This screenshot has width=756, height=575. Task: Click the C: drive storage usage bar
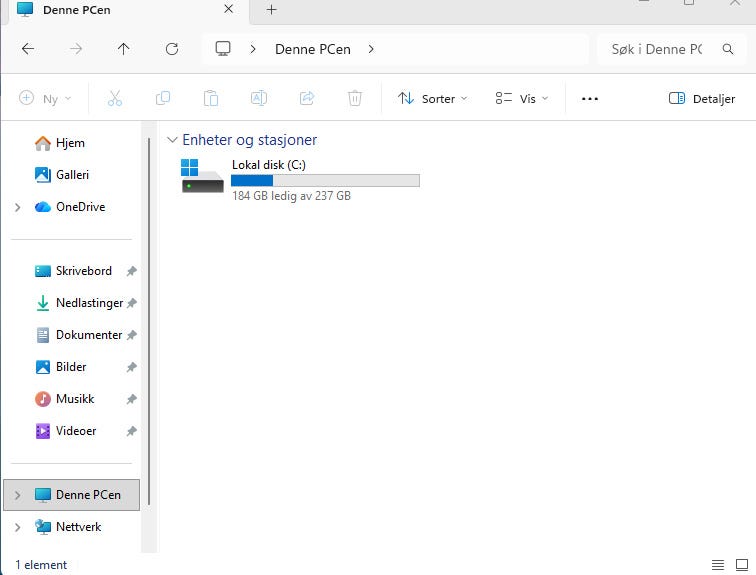[x=325, y=180]
